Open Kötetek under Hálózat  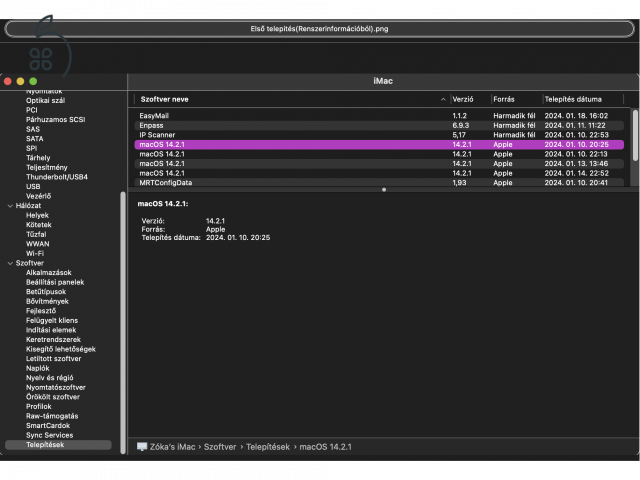coord(39,225)
